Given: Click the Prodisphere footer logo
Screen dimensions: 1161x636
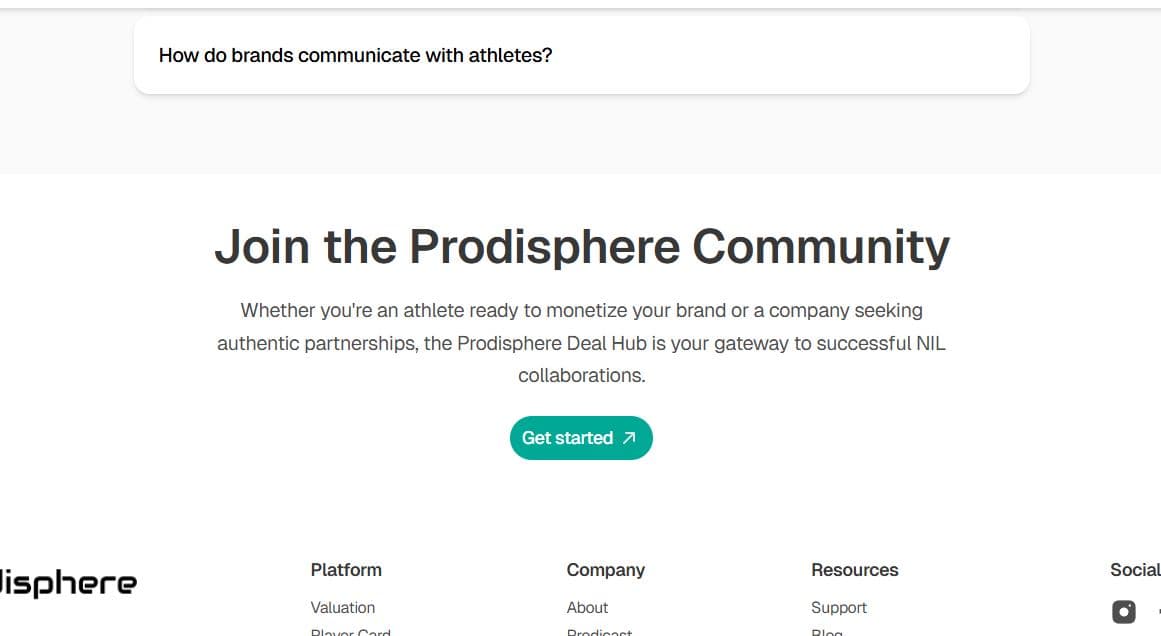Looking at the screenshot, I should [66, 583].
